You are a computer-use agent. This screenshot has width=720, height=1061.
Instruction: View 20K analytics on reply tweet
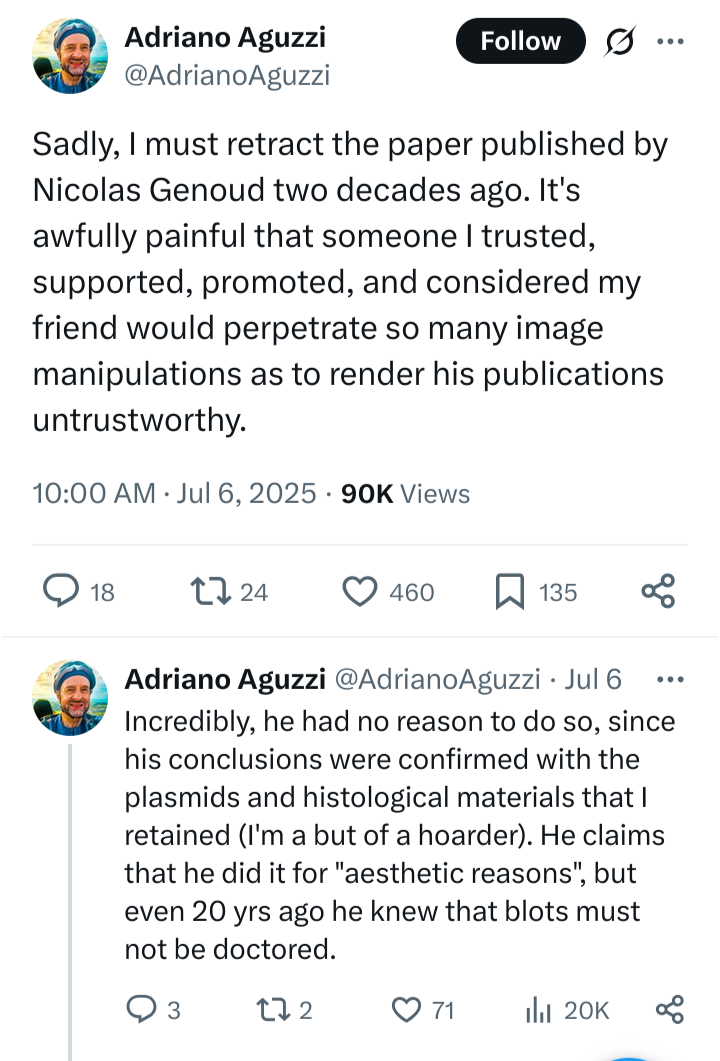click(538, 1010)
